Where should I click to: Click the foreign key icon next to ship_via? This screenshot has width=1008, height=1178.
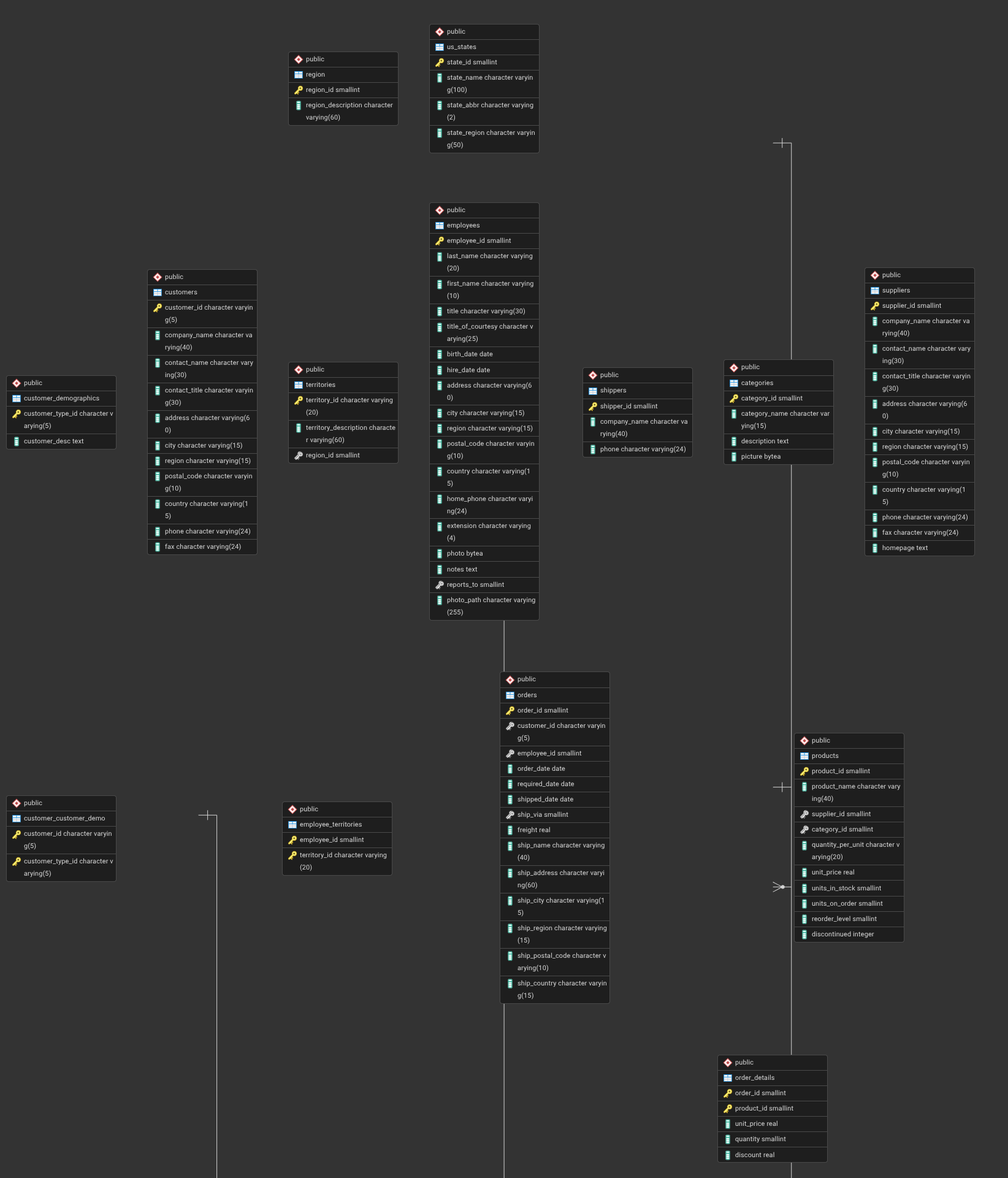510,815
